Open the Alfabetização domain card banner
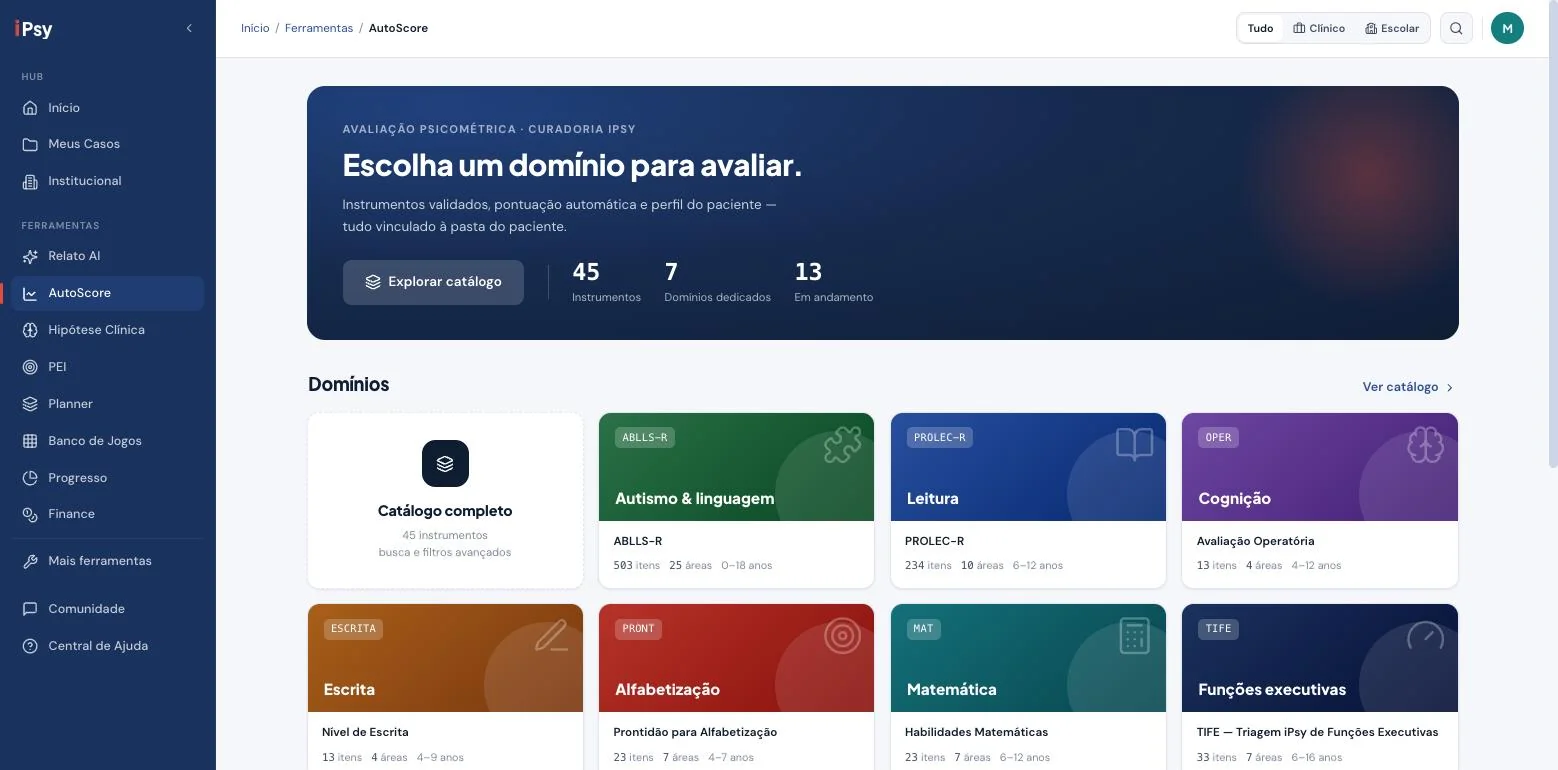1558x770 pixels. (736, 658)
